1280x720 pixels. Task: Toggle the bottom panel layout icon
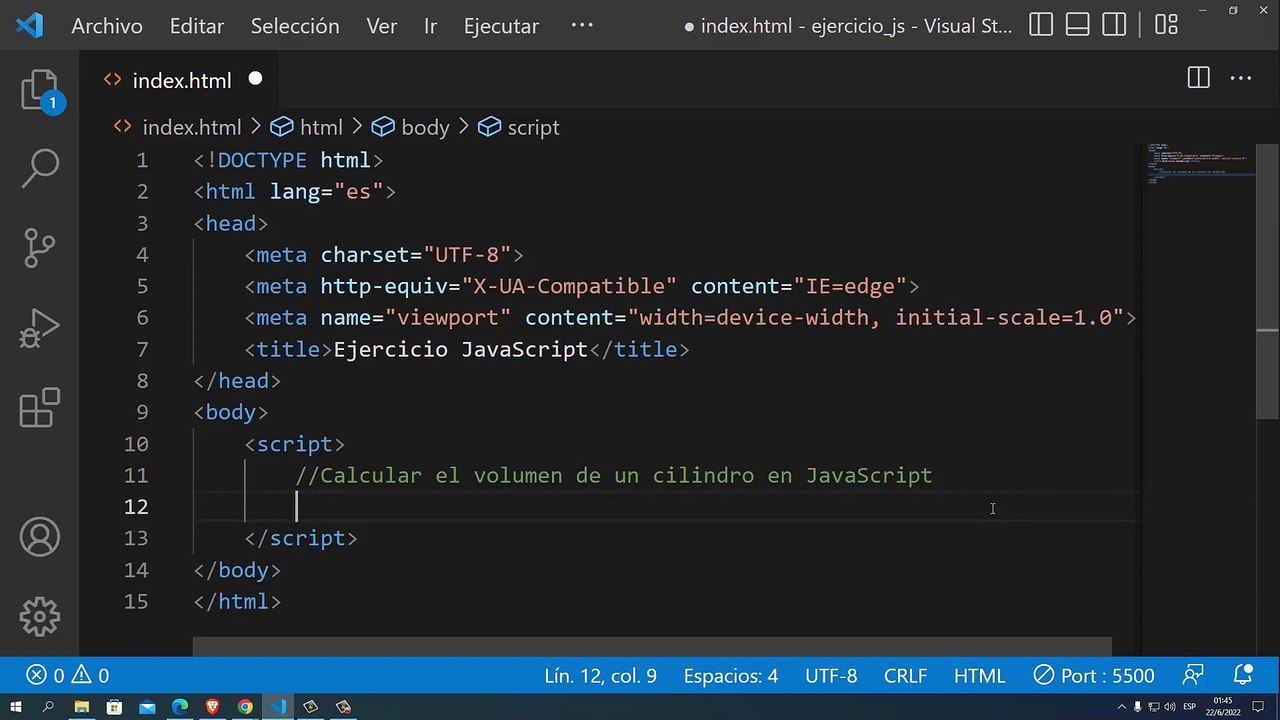(1077, 26)
